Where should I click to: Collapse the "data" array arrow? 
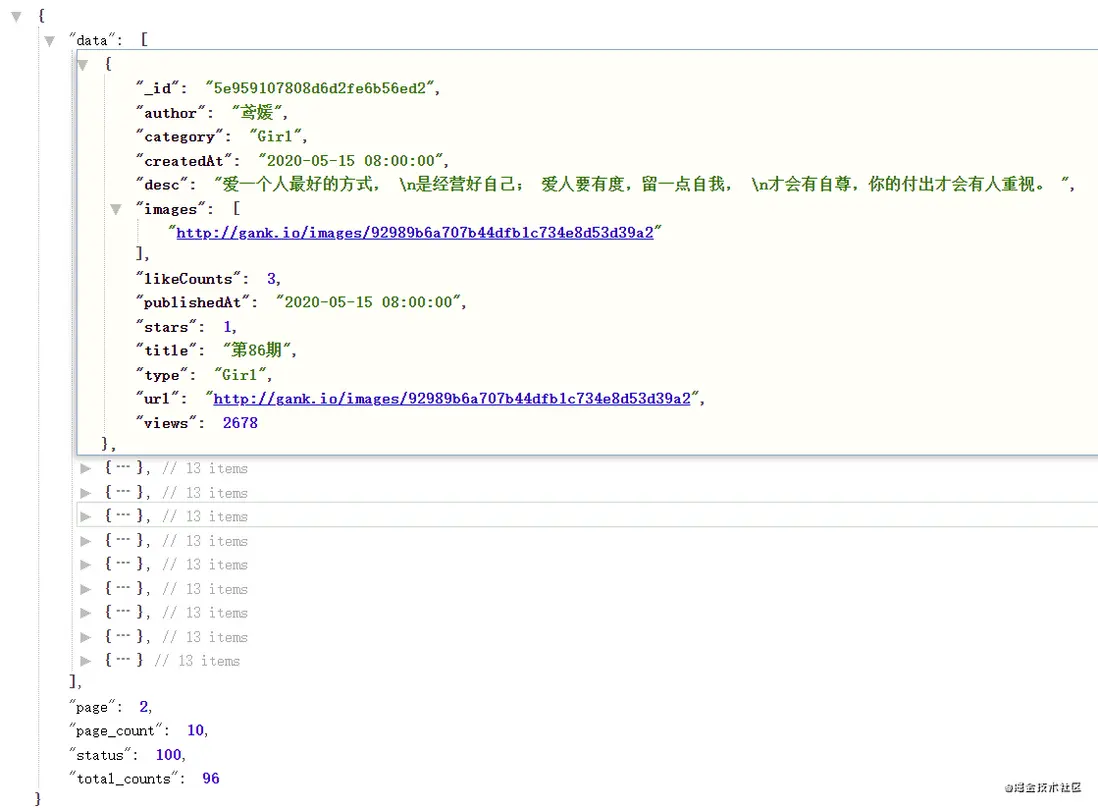(x=49, y=41)
